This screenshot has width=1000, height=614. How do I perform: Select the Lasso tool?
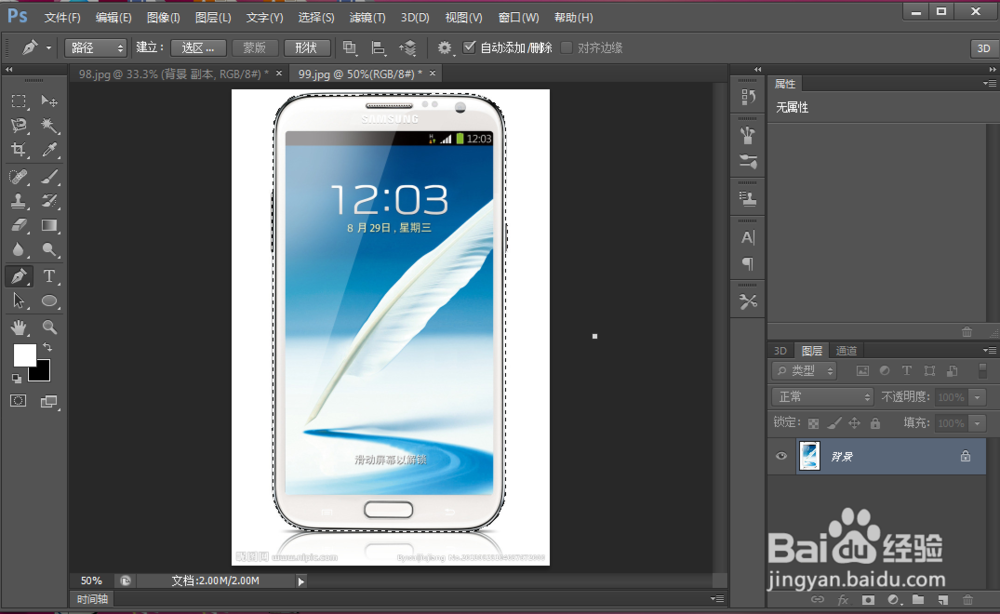(18, 125)
